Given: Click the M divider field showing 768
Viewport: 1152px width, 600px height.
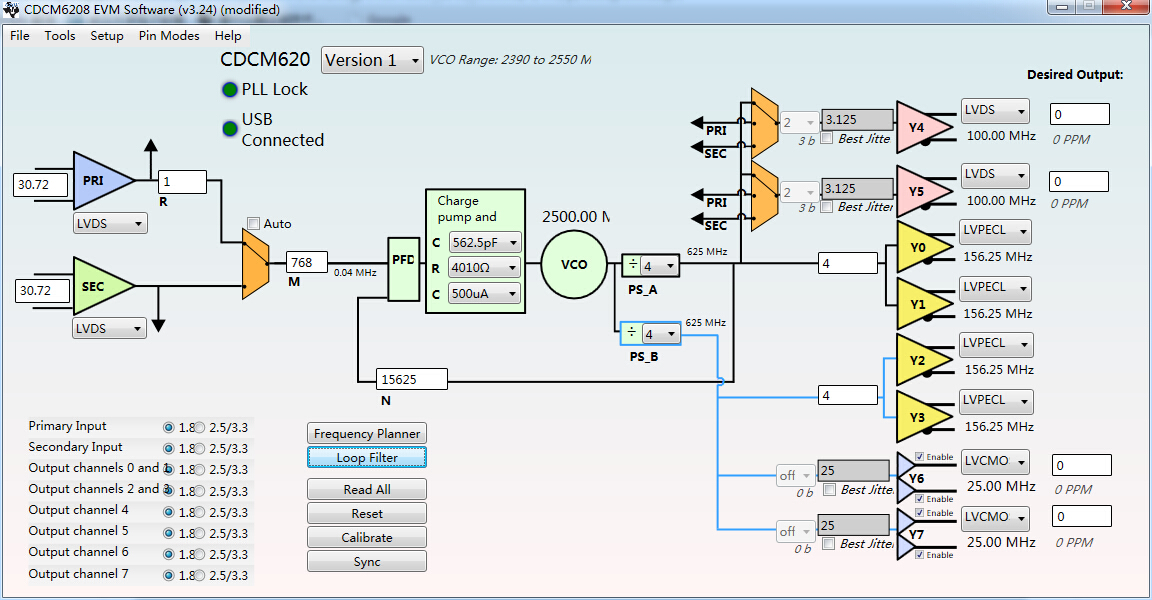Looking at the screenshot, I should (x=307, y=262).
